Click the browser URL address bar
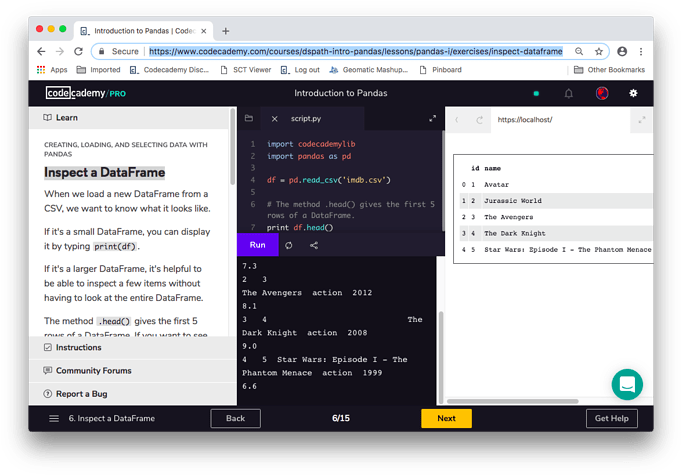The width and height of the screenshot is (681, 475). 355,51
